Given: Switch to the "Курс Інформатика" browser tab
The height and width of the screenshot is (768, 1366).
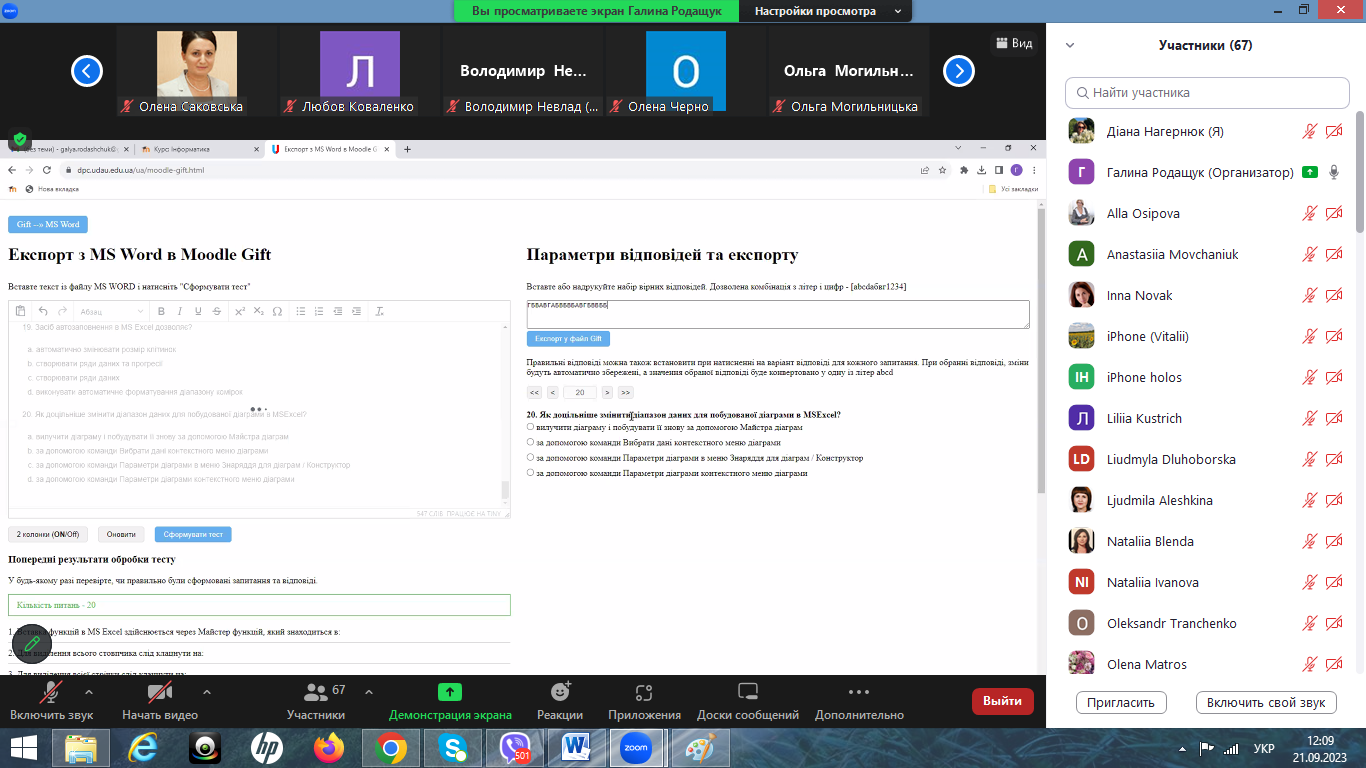Looking at the screenshot, I should (x=198, y=149).
